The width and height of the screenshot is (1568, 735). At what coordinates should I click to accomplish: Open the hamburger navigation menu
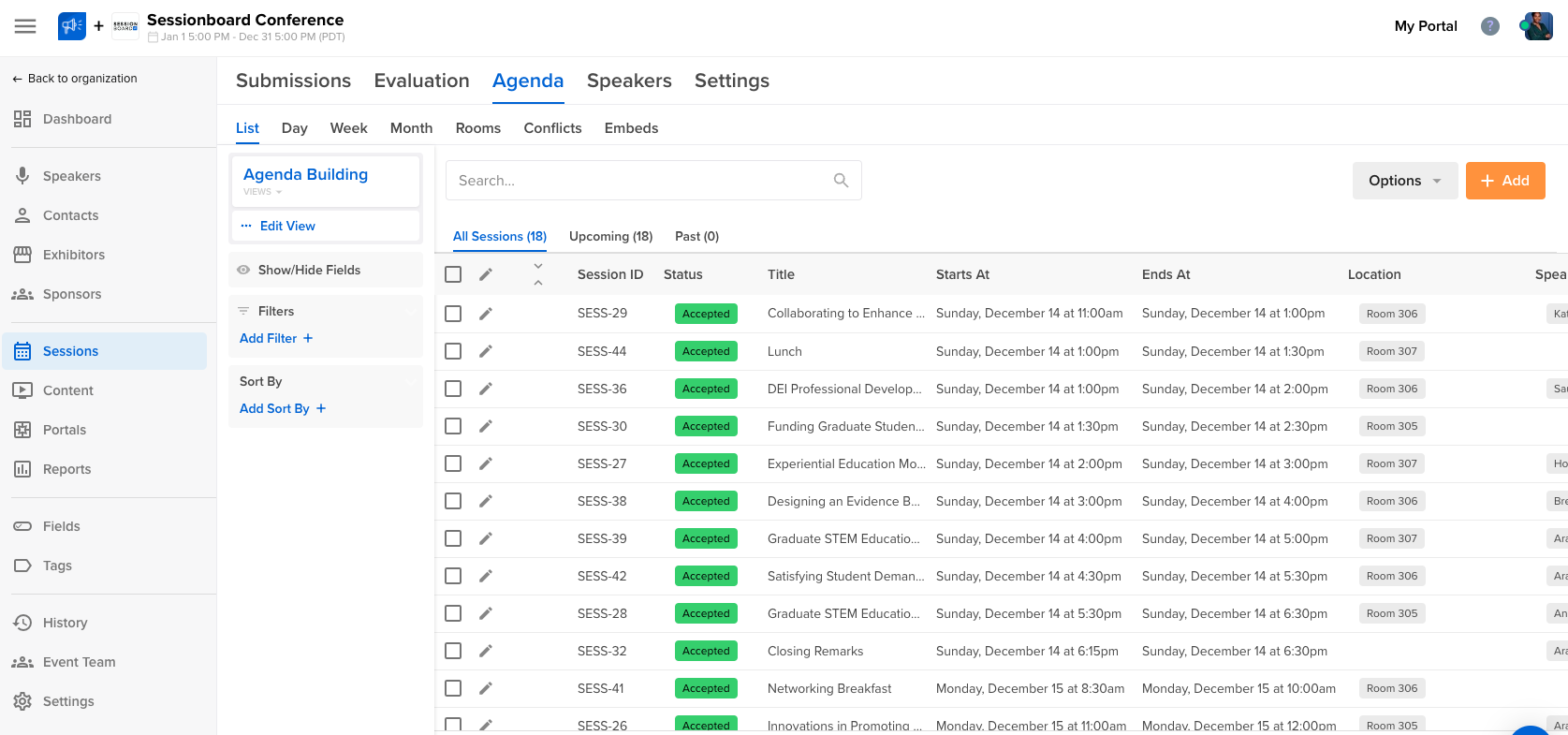(x=25, y=26)
